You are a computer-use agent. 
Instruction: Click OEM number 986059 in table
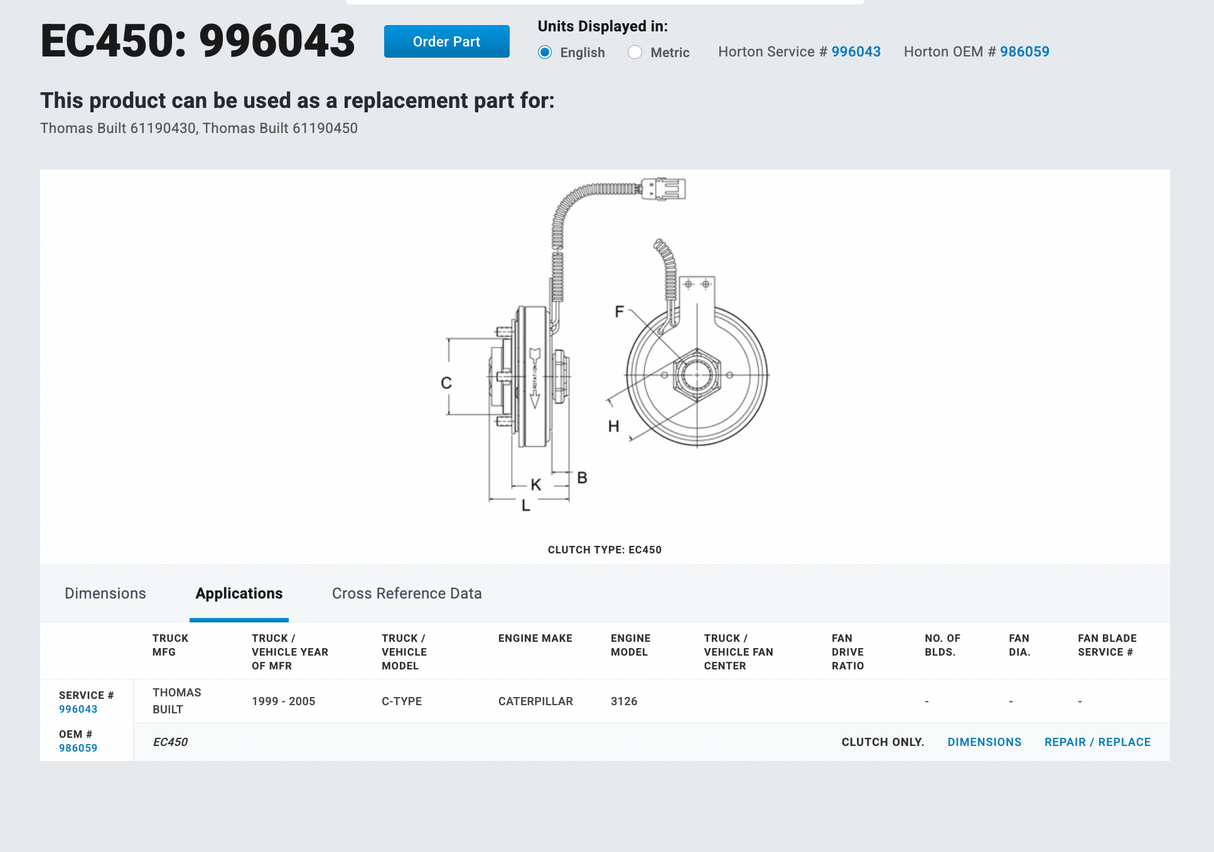(x=78, y=748)
